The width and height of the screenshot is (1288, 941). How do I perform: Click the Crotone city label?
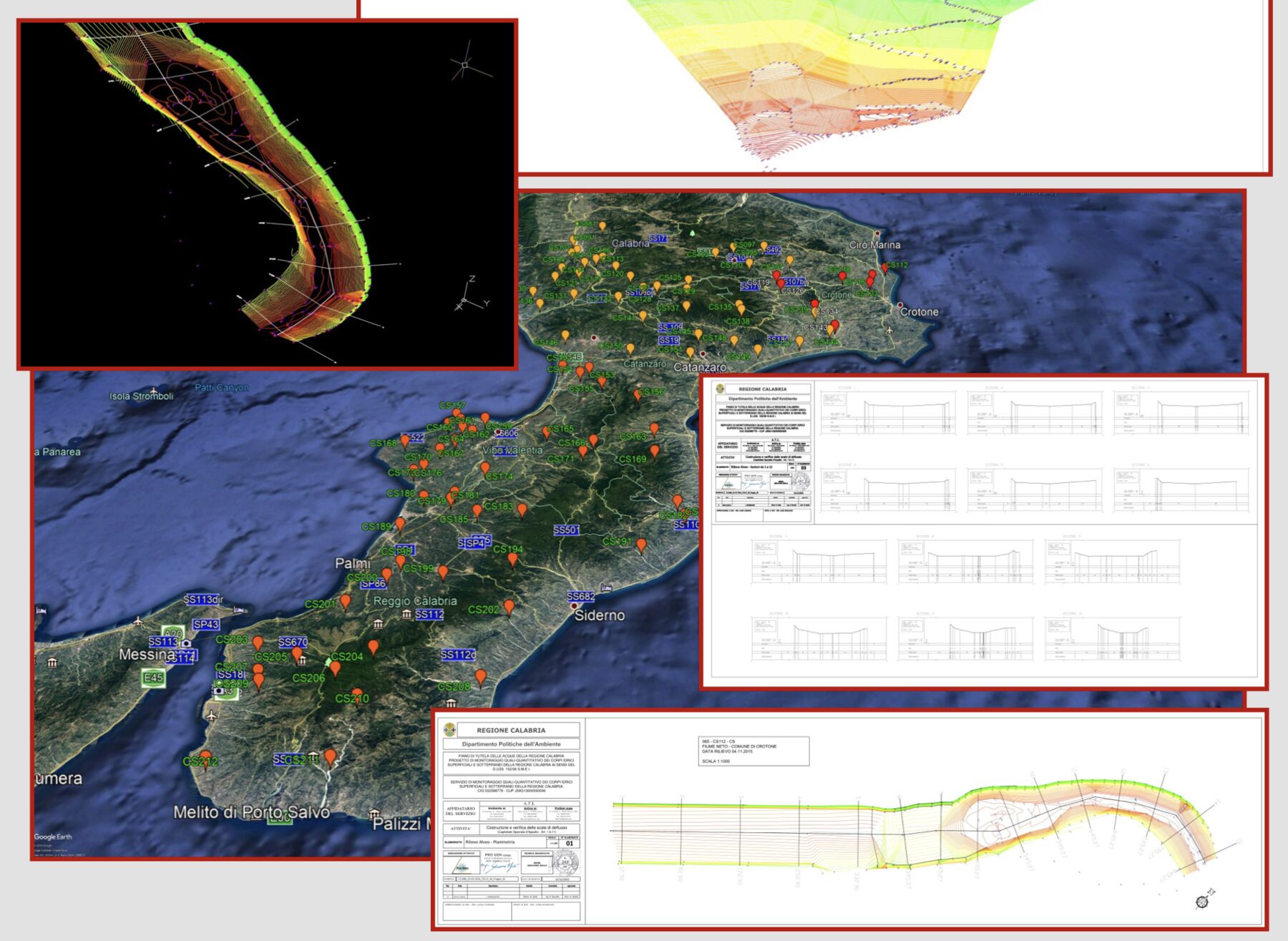(919, 312)
